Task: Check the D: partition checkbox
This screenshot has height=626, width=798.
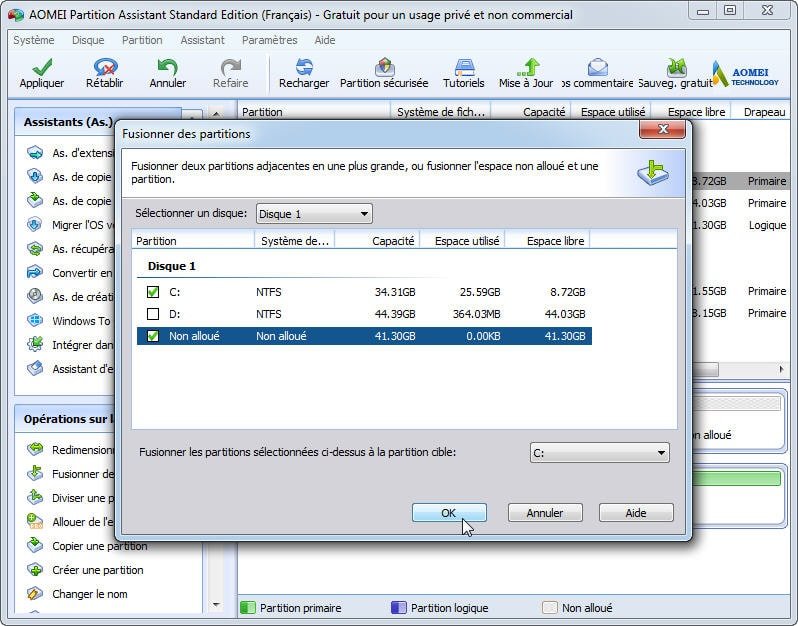Action: point(153,314)
